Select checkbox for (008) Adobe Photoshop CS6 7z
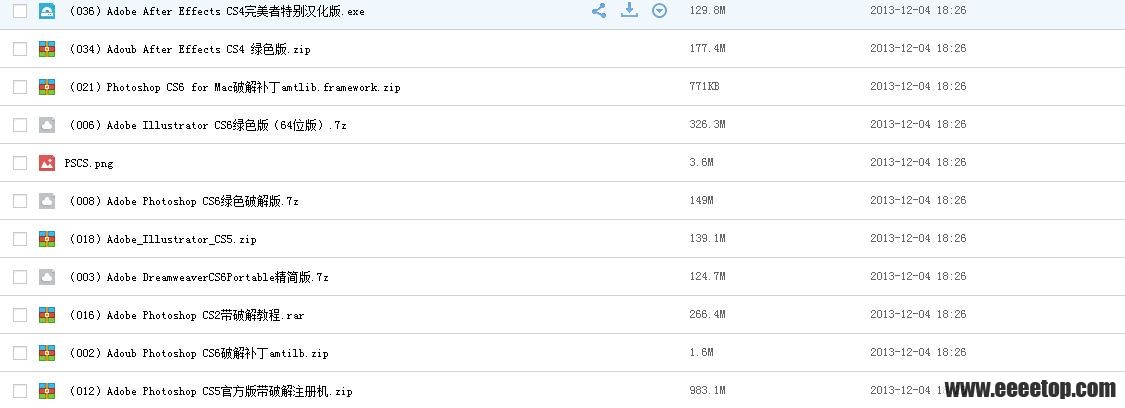The image size is (1125, 408). tap(20, 201)
